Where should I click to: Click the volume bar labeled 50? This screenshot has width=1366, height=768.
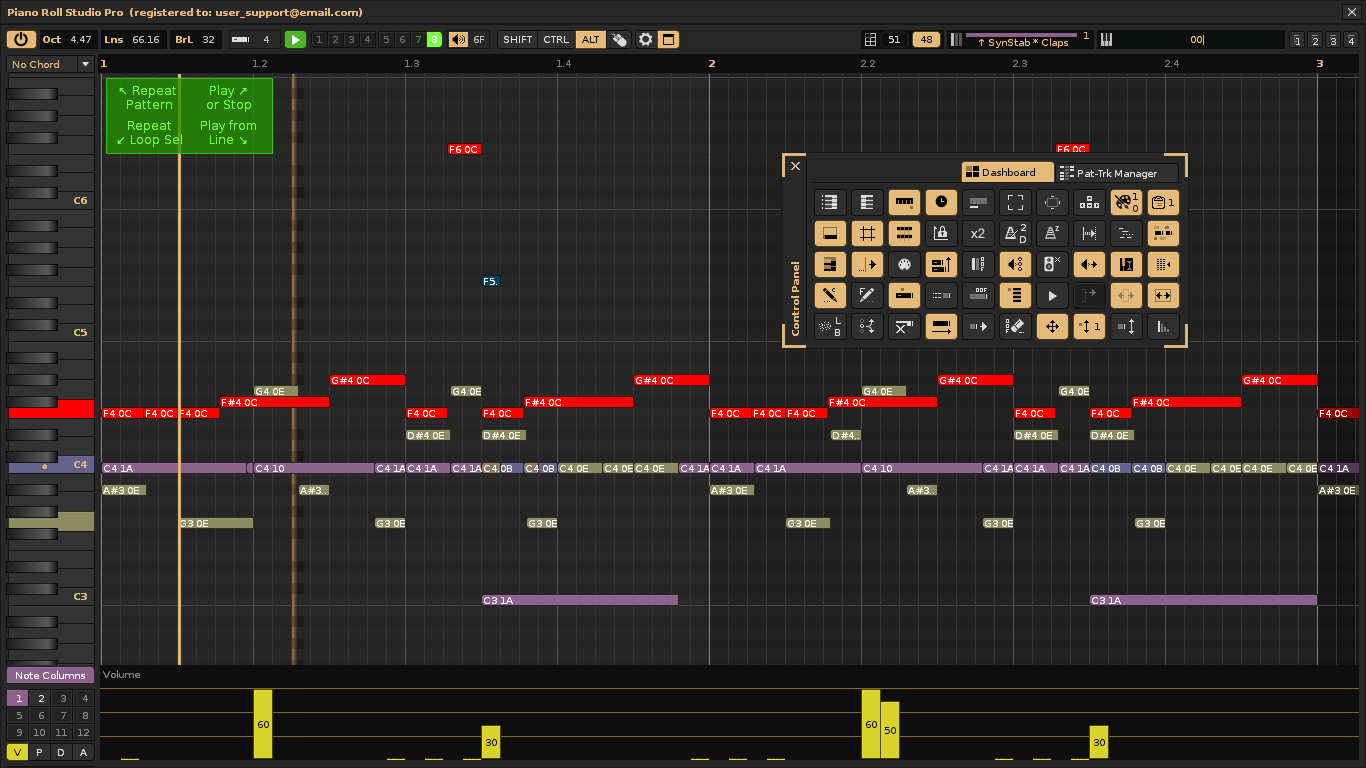890,730
